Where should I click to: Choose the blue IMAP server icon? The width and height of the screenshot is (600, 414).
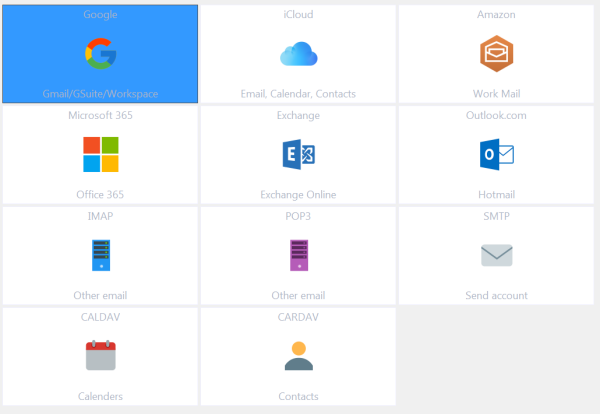coord(101,255)
